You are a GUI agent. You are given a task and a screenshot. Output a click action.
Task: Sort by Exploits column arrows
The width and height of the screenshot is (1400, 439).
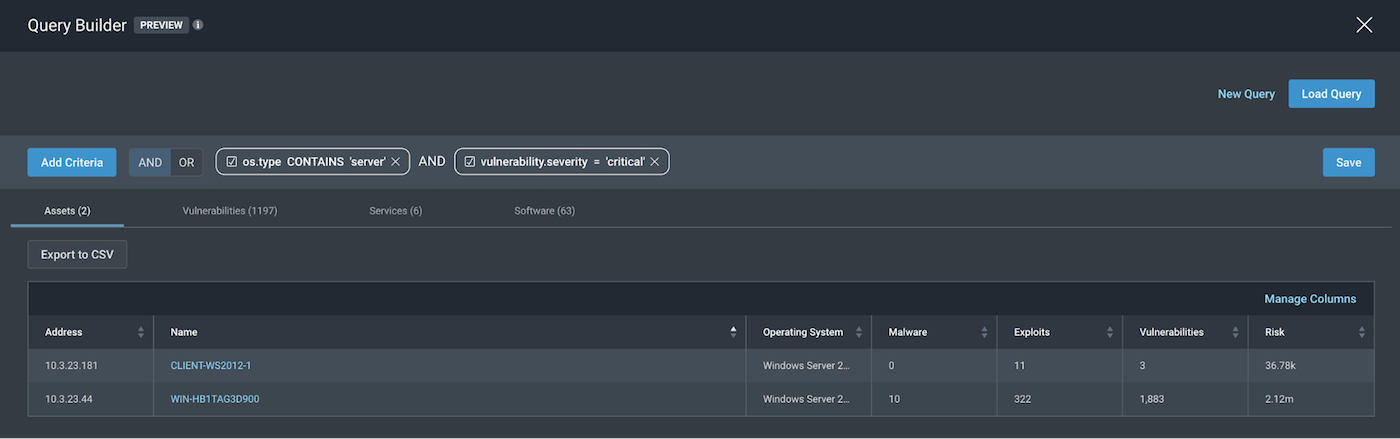1110,332
